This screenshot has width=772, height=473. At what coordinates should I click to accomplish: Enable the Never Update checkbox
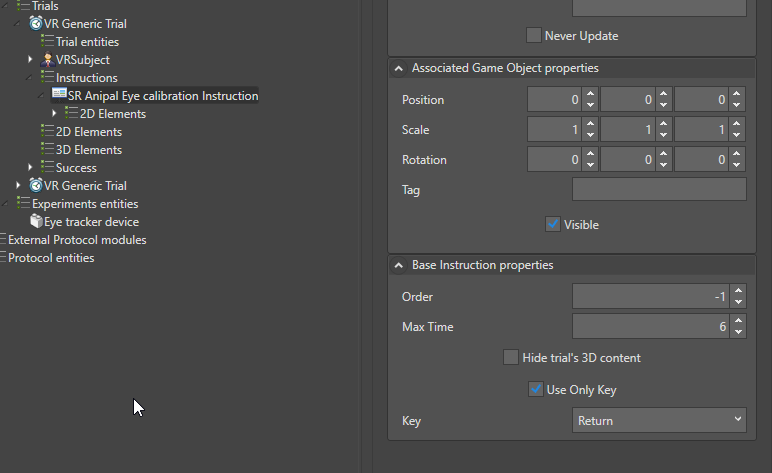(534, 35)
